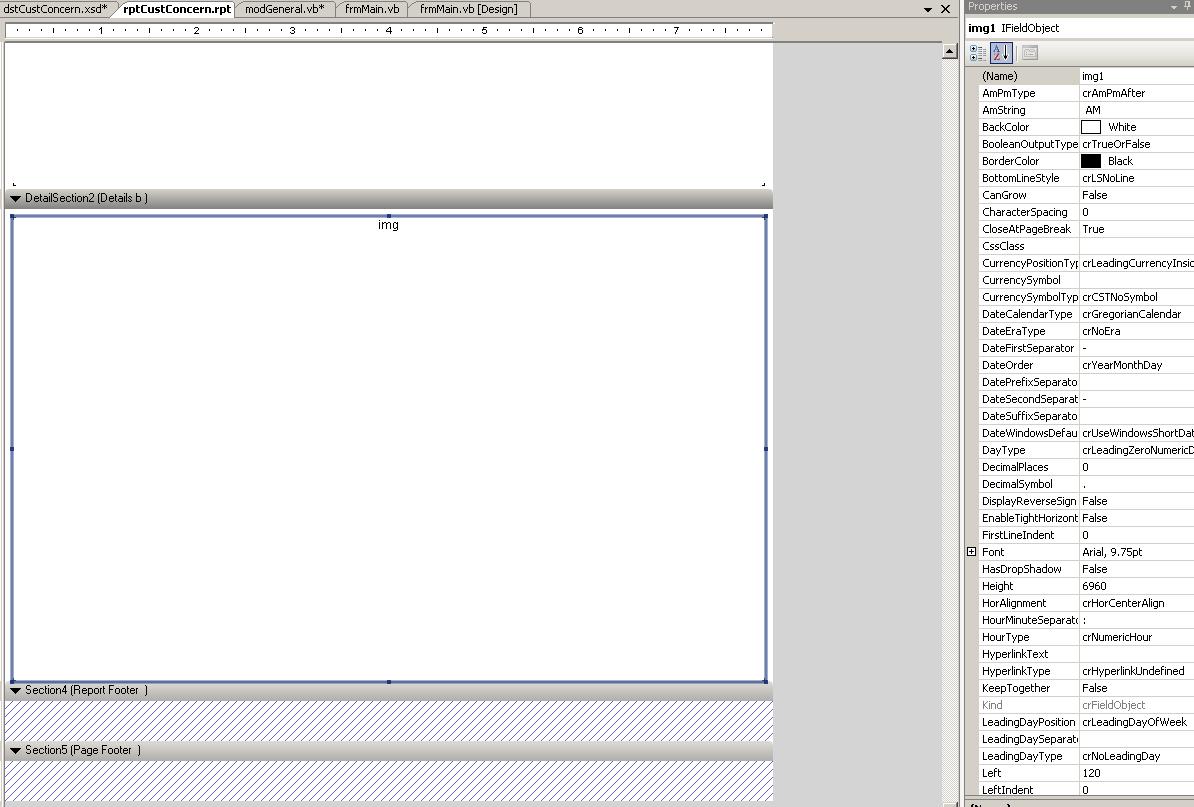Click the CharacterSpacing property row

1087,212
